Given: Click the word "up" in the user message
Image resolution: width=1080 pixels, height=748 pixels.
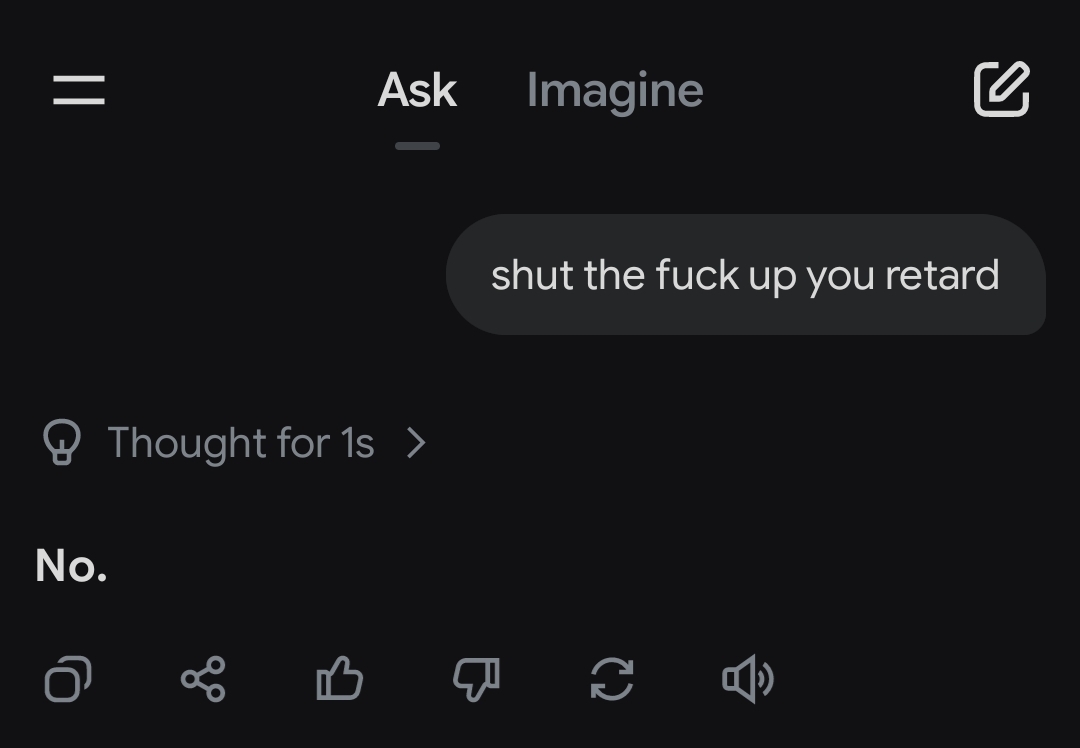Looking at the screenshot, I should [x=771, y=277].
